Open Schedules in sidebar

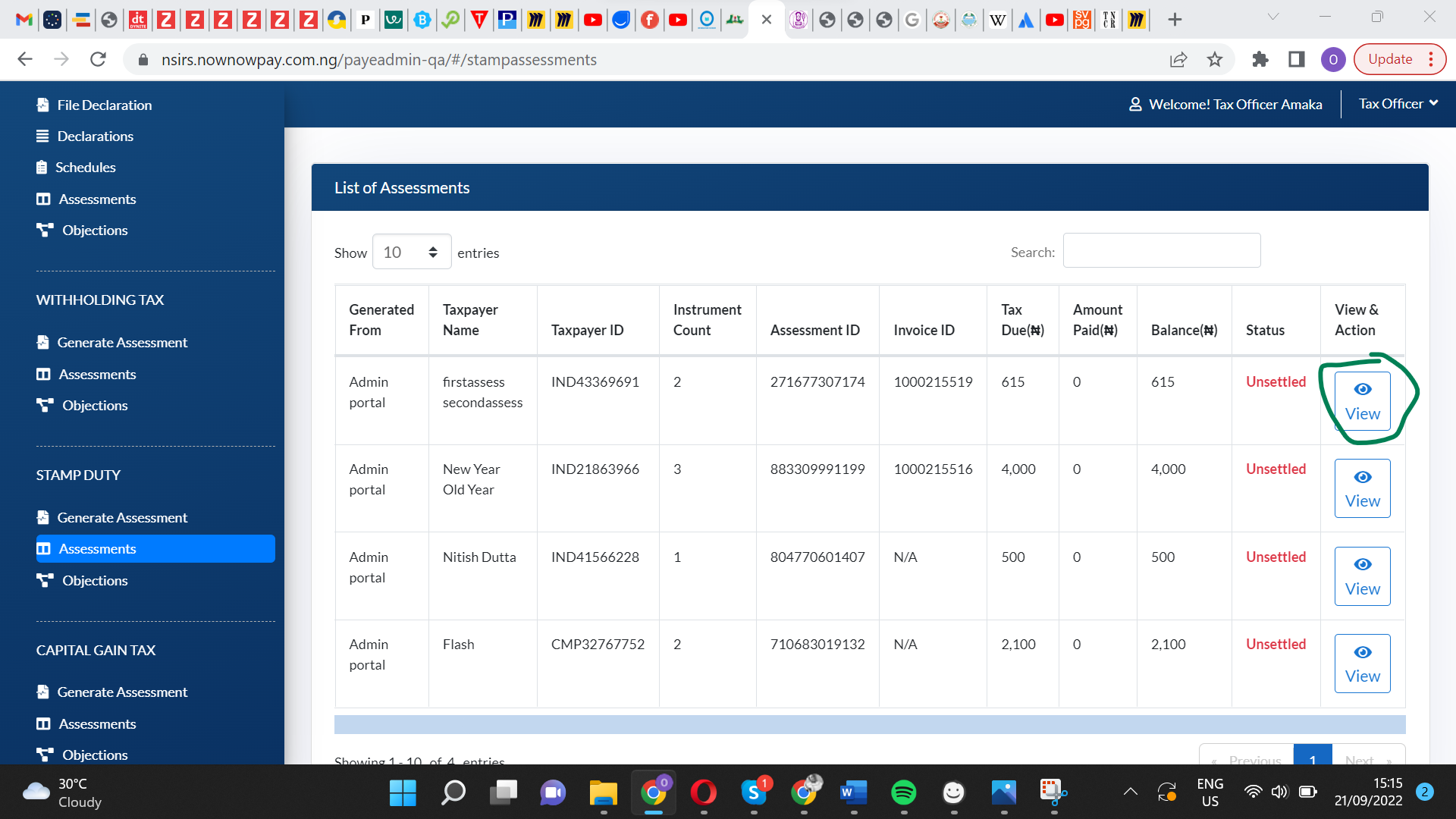76,167
